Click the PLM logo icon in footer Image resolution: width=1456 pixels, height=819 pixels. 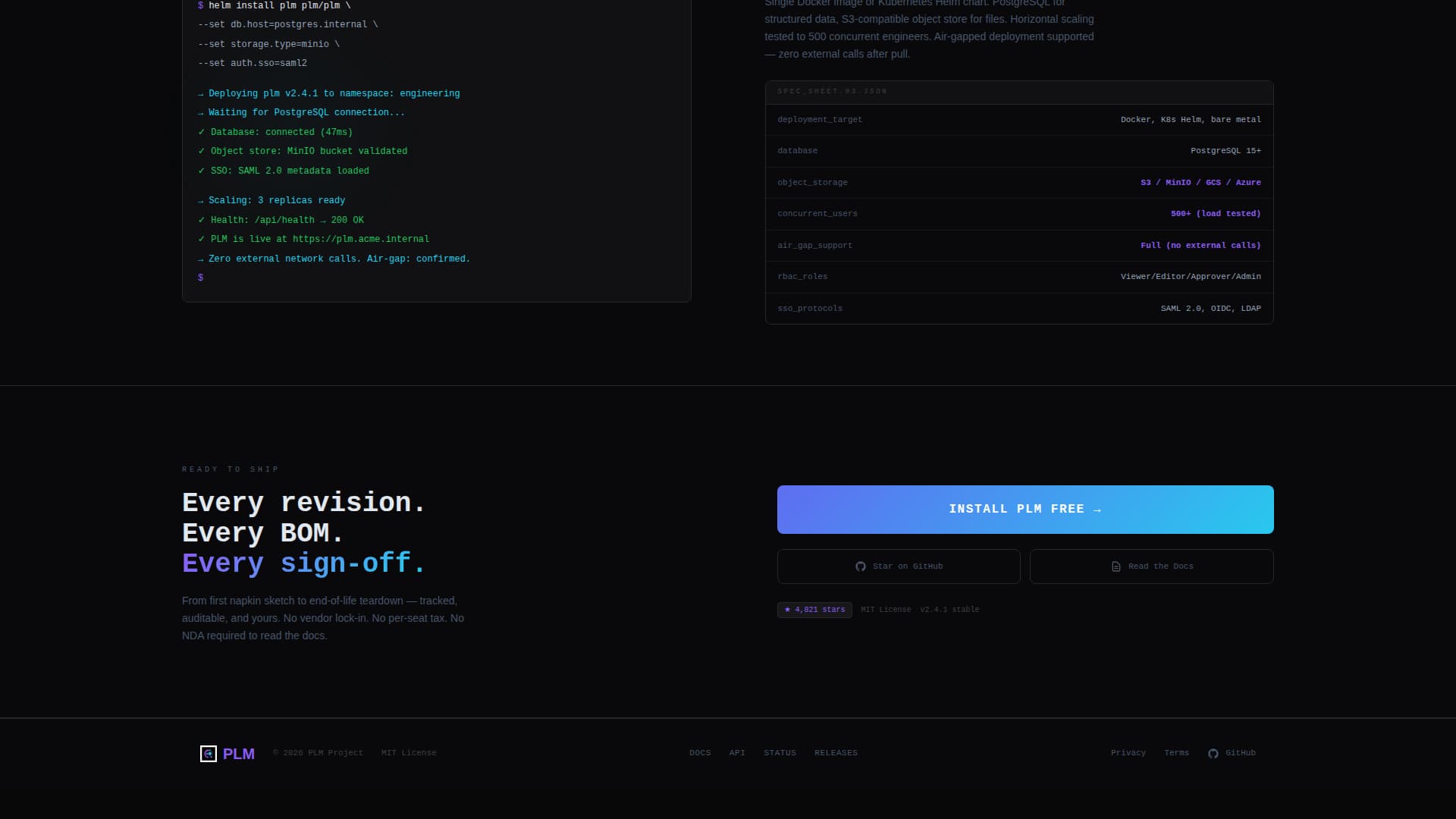click(208, 754)
